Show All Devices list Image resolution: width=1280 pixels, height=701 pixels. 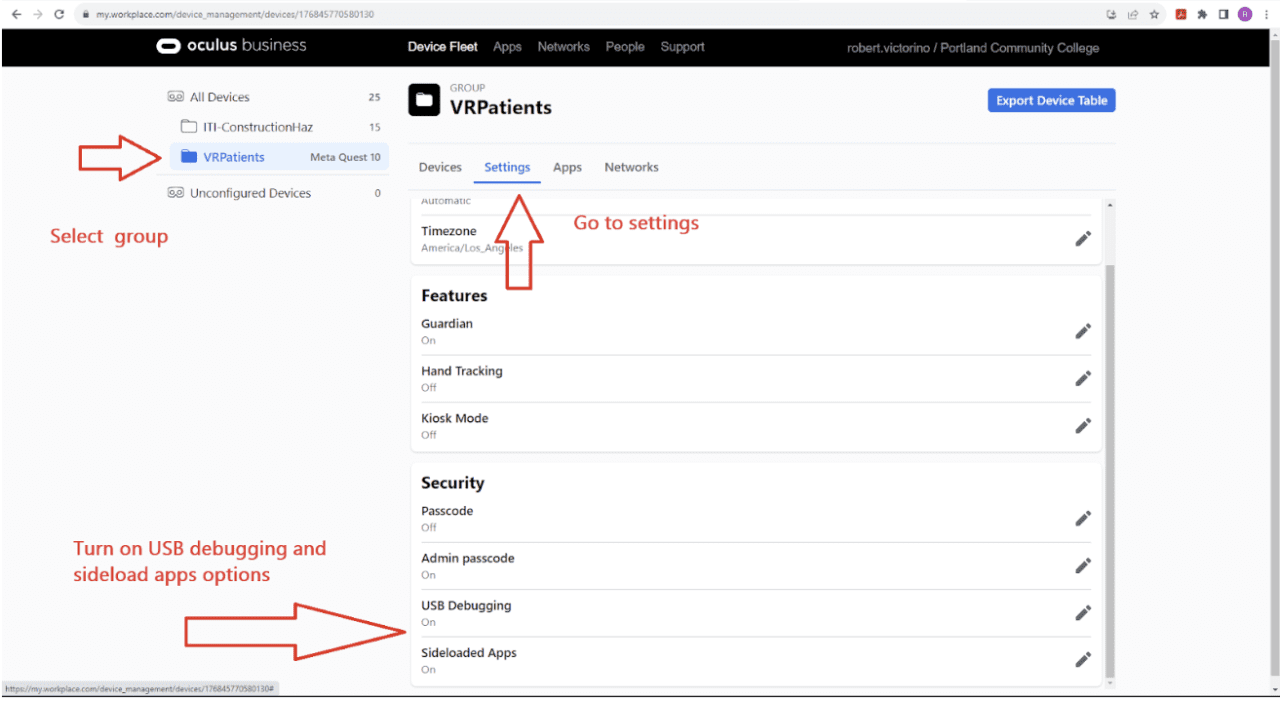click(x=219, y=97)
